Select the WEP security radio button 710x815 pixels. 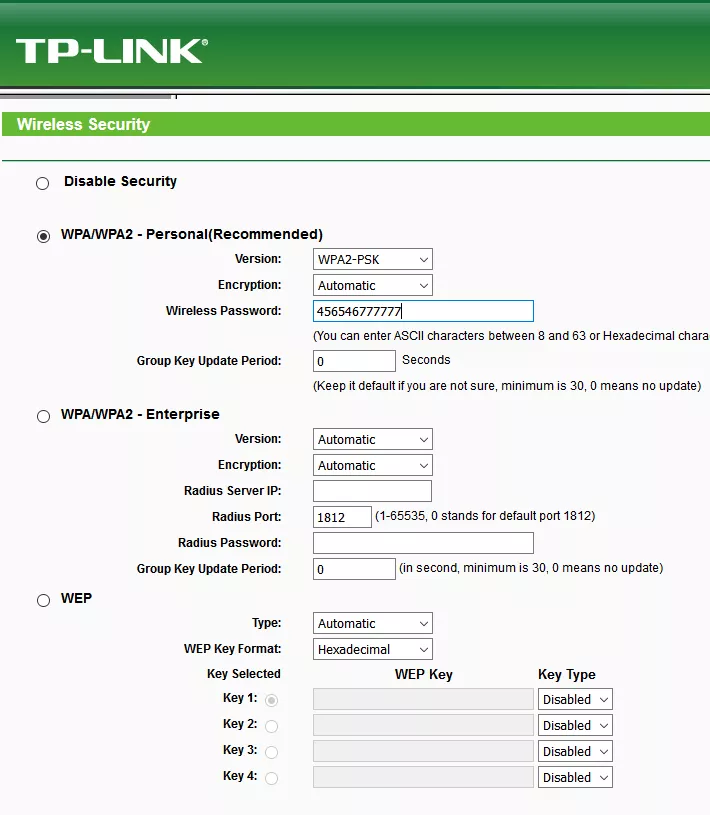[x=44, y=600]
